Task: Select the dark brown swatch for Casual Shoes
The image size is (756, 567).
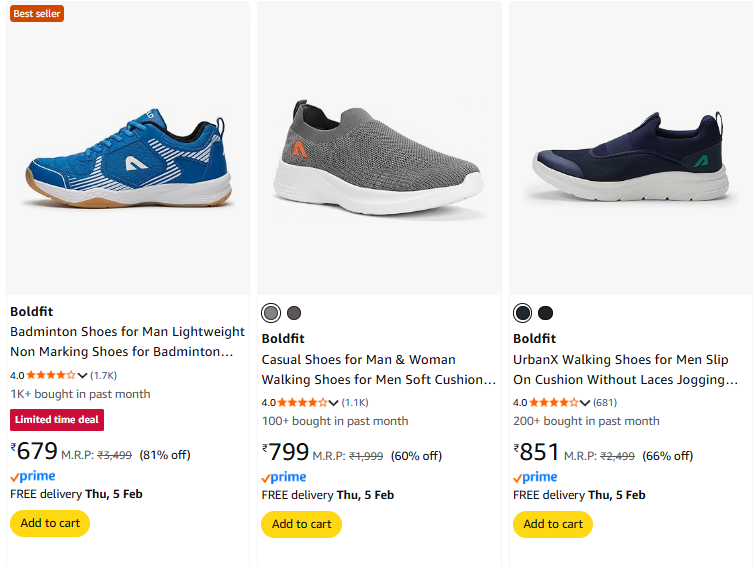Action: point(294,313)
